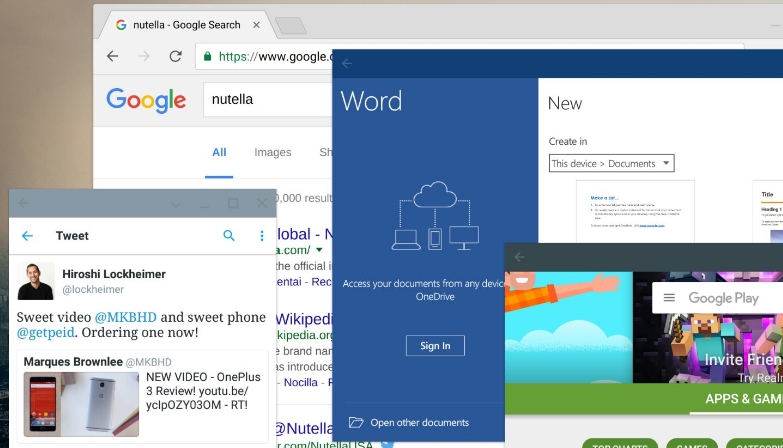Open Hiroshi Lockheimer's profile name
Image resolution: width=783 pixels, height=448 pixels.
coord(114,274)
